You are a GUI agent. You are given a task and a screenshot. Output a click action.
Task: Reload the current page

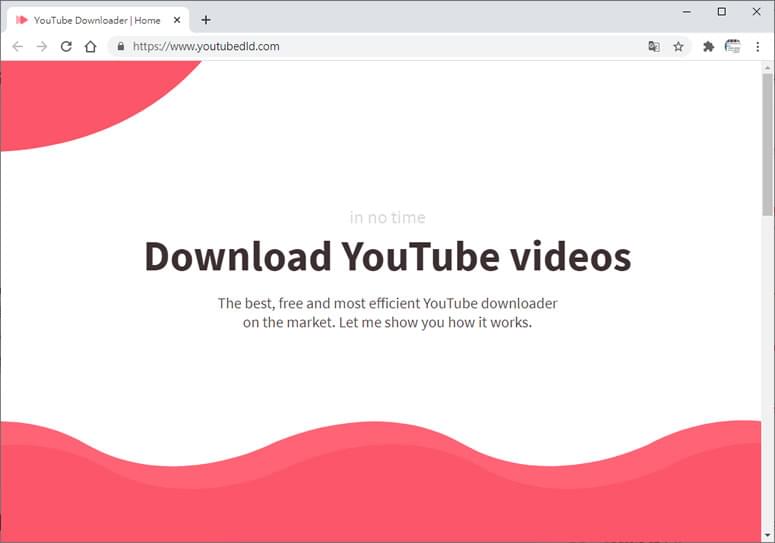(x=66, y=46)
